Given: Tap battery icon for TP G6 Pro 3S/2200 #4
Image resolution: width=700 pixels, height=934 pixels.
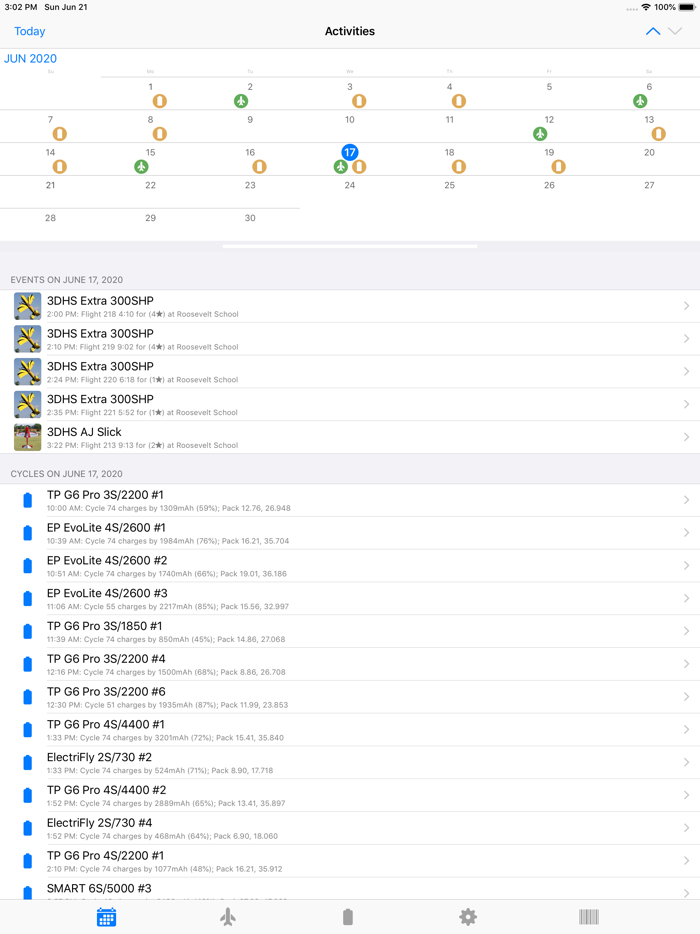Looking at the screenshot, I should coord(27,664).
